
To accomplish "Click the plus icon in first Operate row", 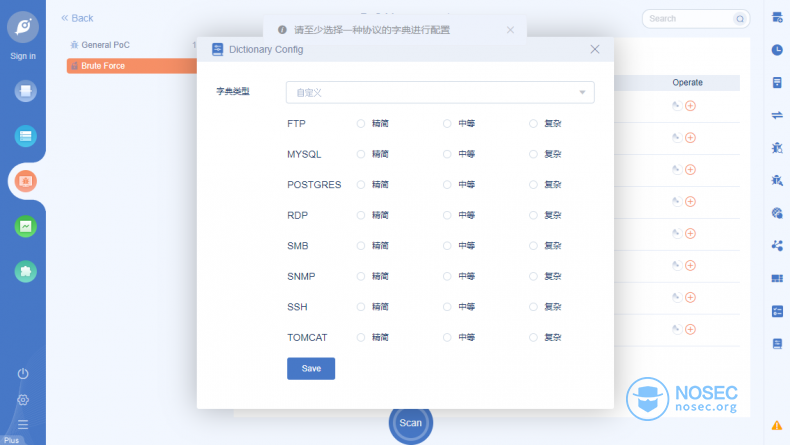I will (x=690, y=106).
